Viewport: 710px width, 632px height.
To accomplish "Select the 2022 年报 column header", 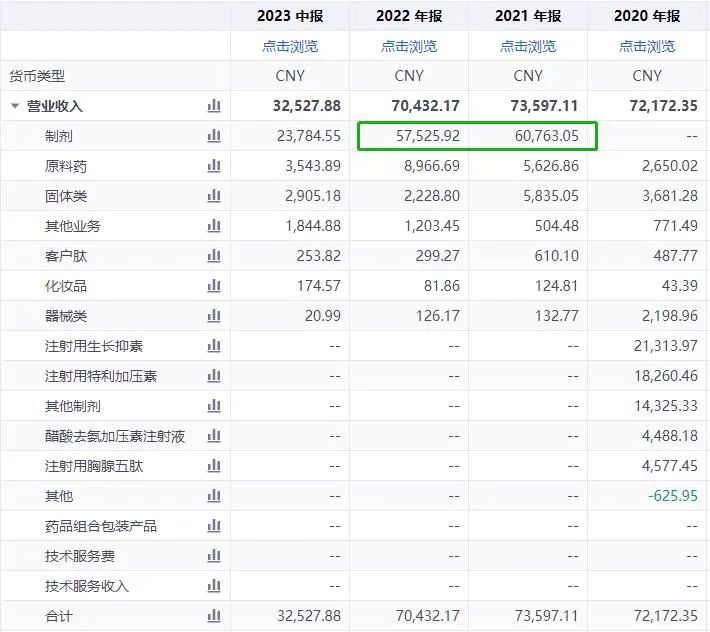I will [409, 16].
